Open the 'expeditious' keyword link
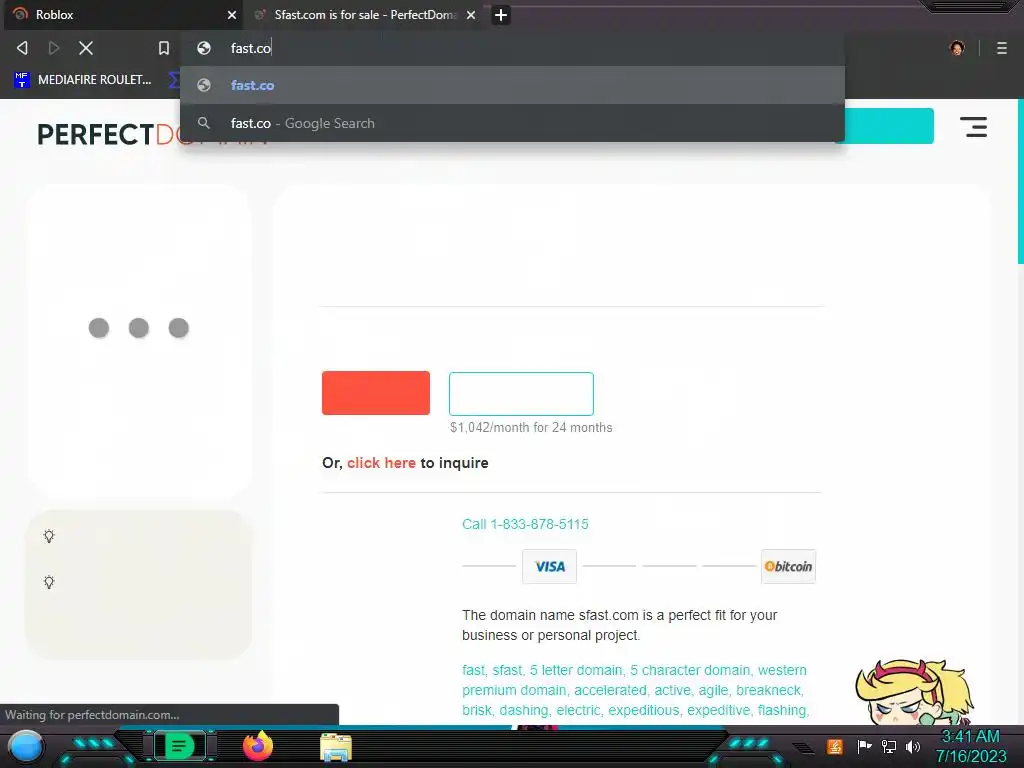The height and width of the screenshot is (768, 1024). (643, 710)
